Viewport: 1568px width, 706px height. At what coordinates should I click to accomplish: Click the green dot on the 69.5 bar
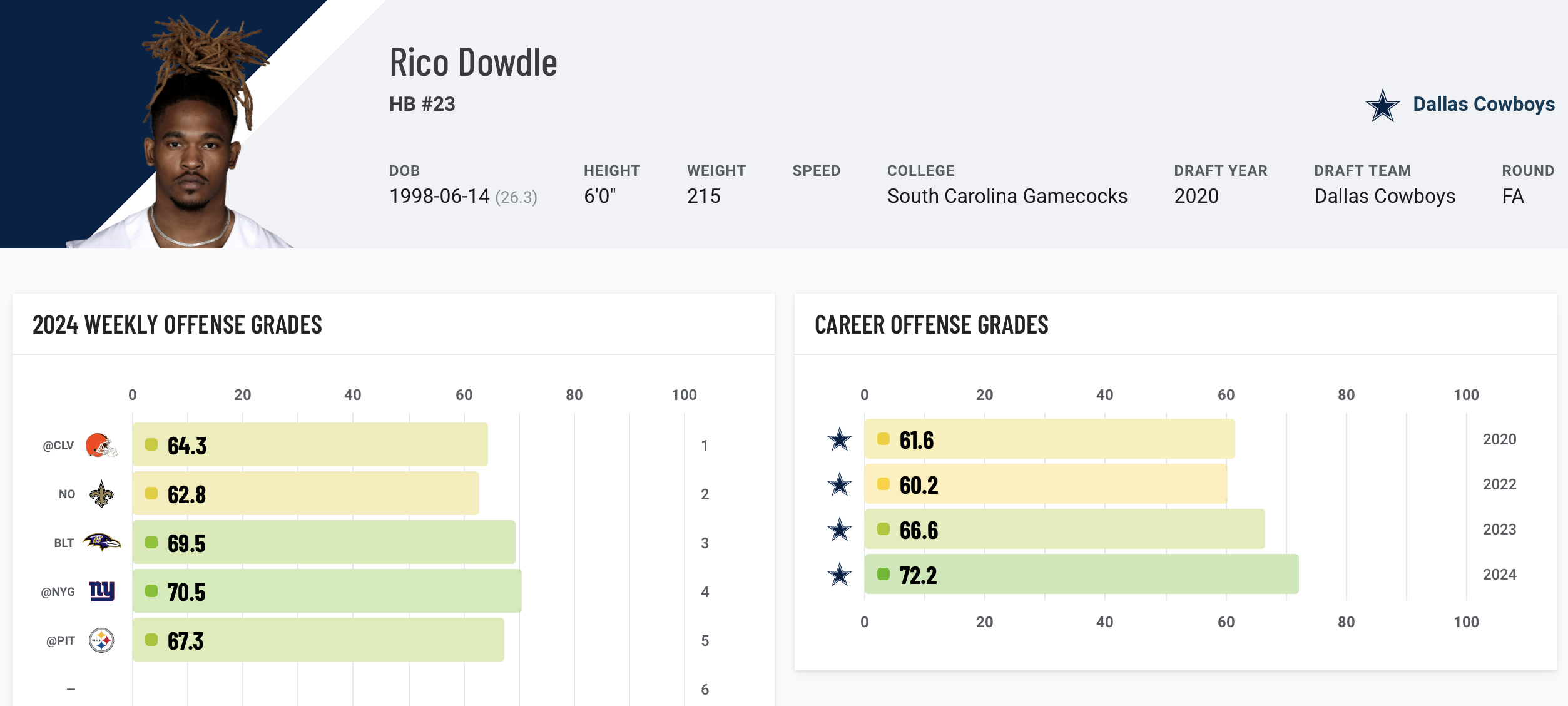pos(151,542)
